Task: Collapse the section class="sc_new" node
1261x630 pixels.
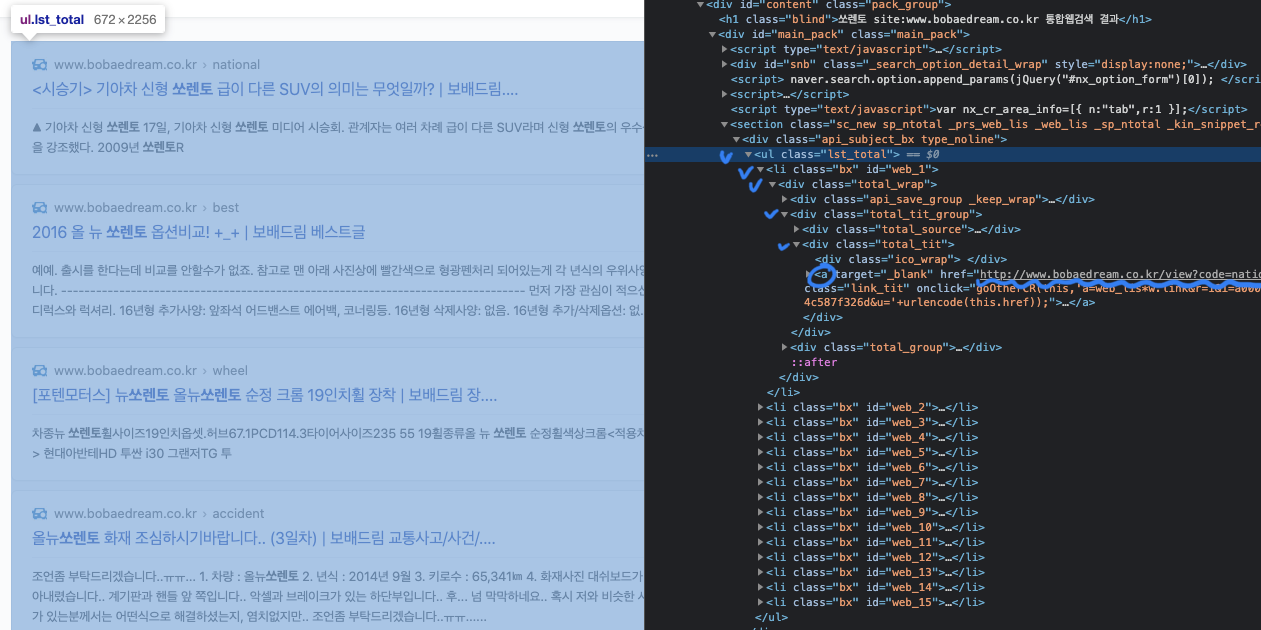Action: [724, 125]
